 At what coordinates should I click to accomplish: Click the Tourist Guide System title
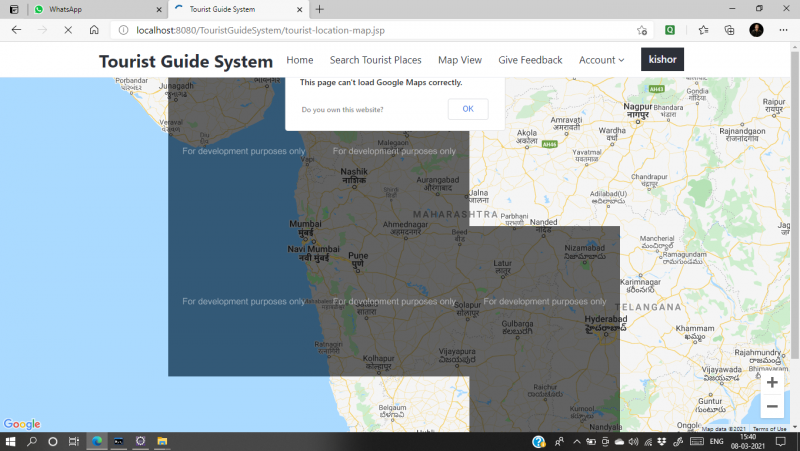coord(186,61)
